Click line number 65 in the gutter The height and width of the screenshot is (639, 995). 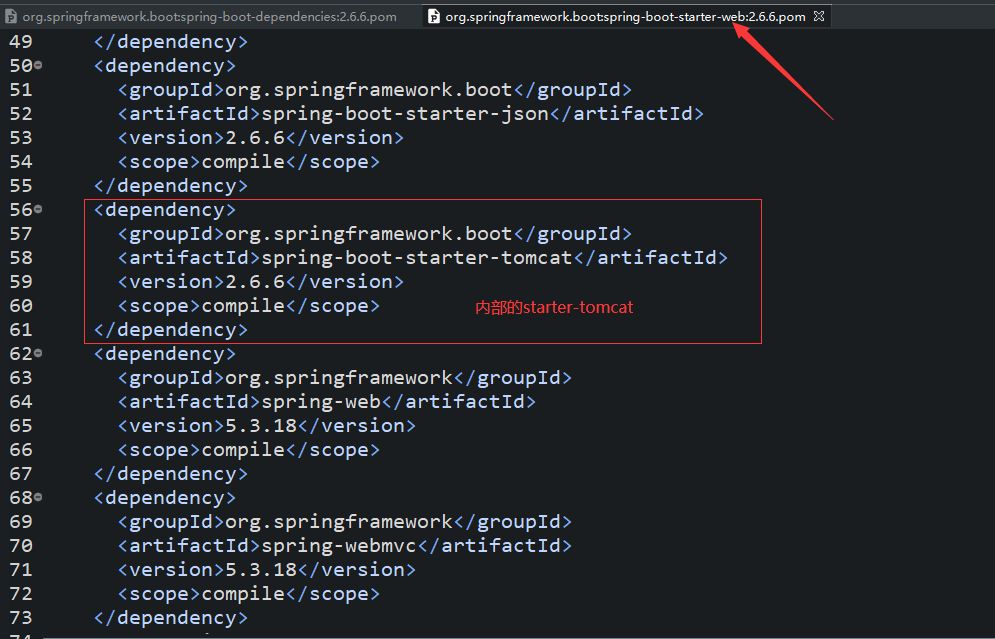(x=20, y=426)
